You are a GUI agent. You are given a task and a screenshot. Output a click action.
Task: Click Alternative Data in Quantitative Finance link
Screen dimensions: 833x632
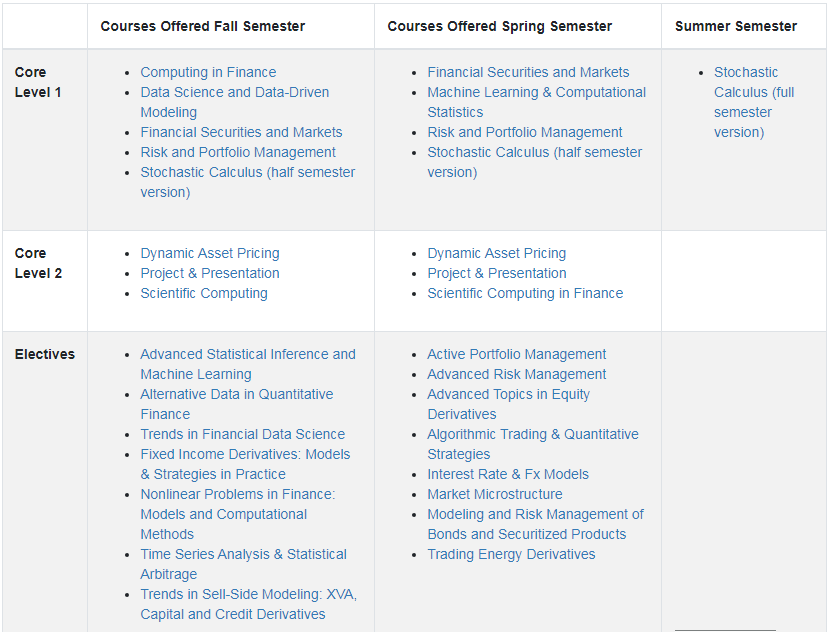click(236, 394)
